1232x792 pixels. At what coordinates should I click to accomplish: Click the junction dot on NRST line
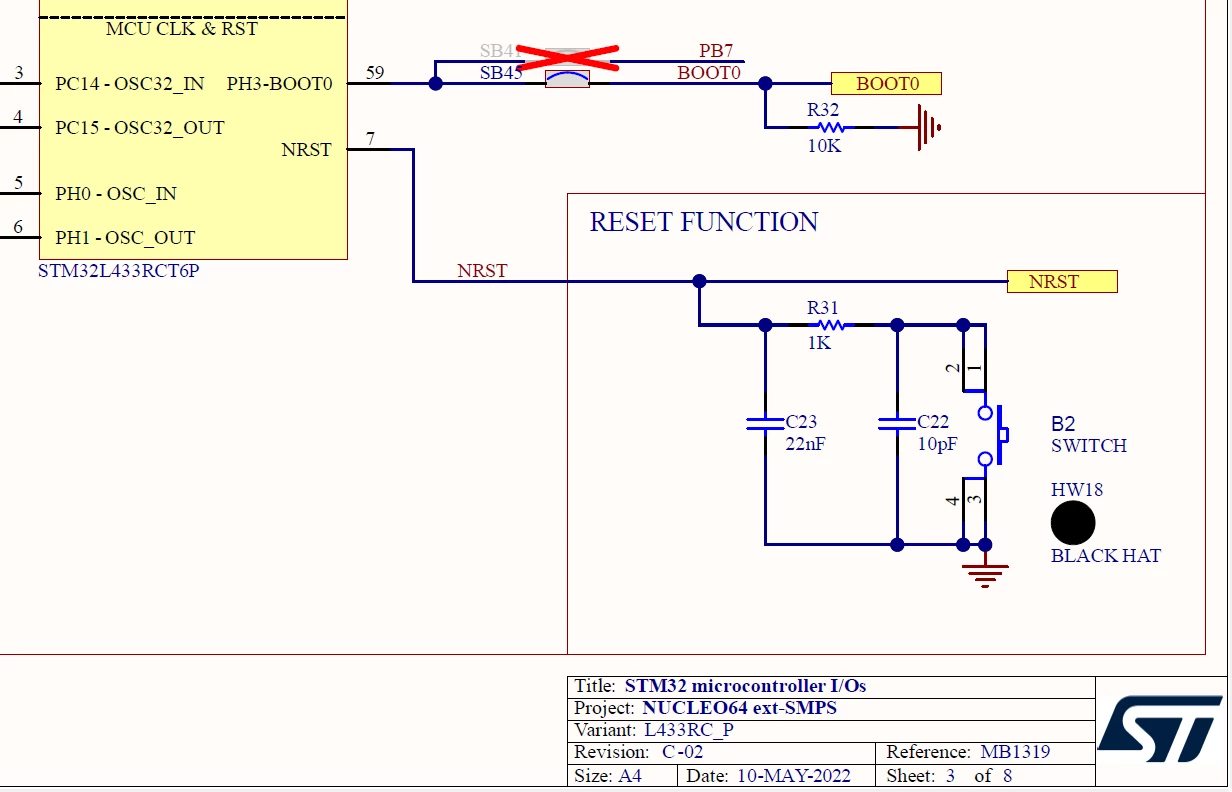pos(699,282)
